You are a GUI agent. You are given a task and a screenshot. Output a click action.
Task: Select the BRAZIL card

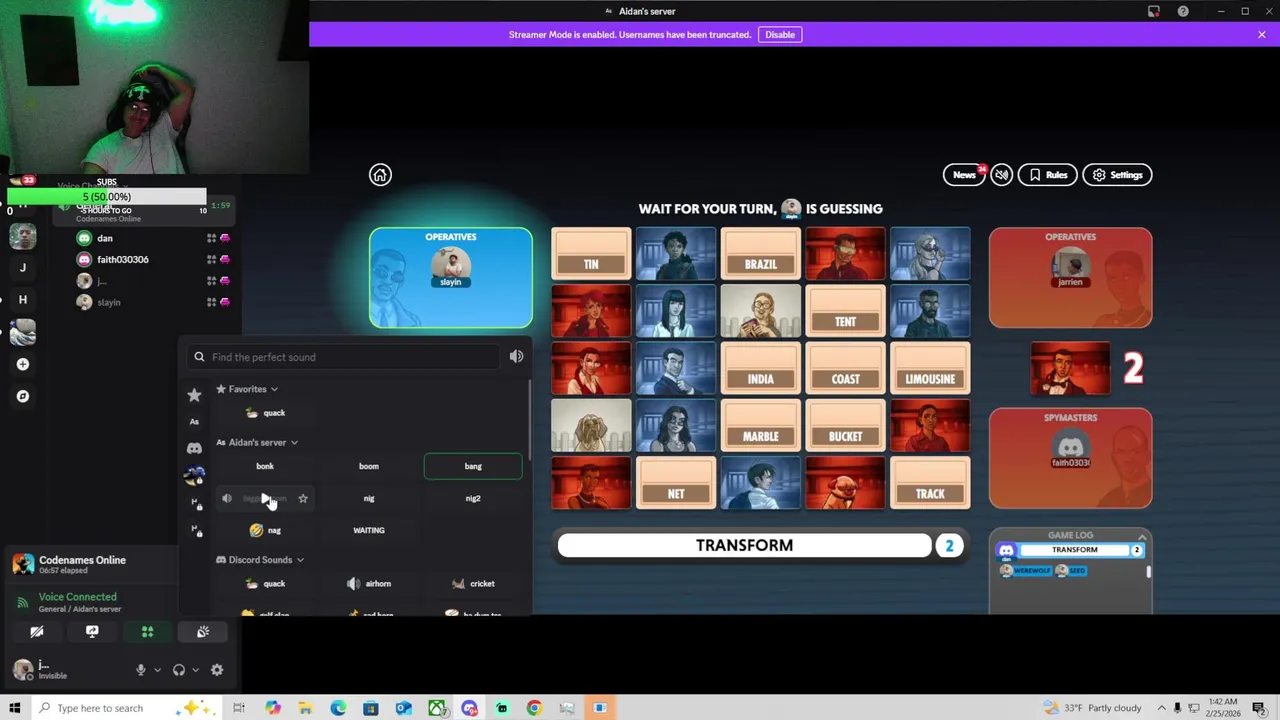point(761,254)
